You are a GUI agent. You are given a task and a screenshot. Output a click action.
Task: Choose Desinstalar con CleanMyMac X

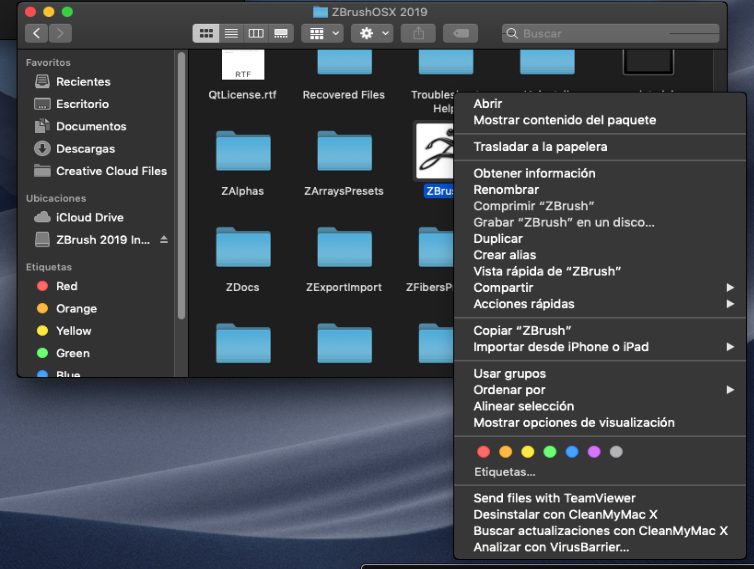[600, 515]
